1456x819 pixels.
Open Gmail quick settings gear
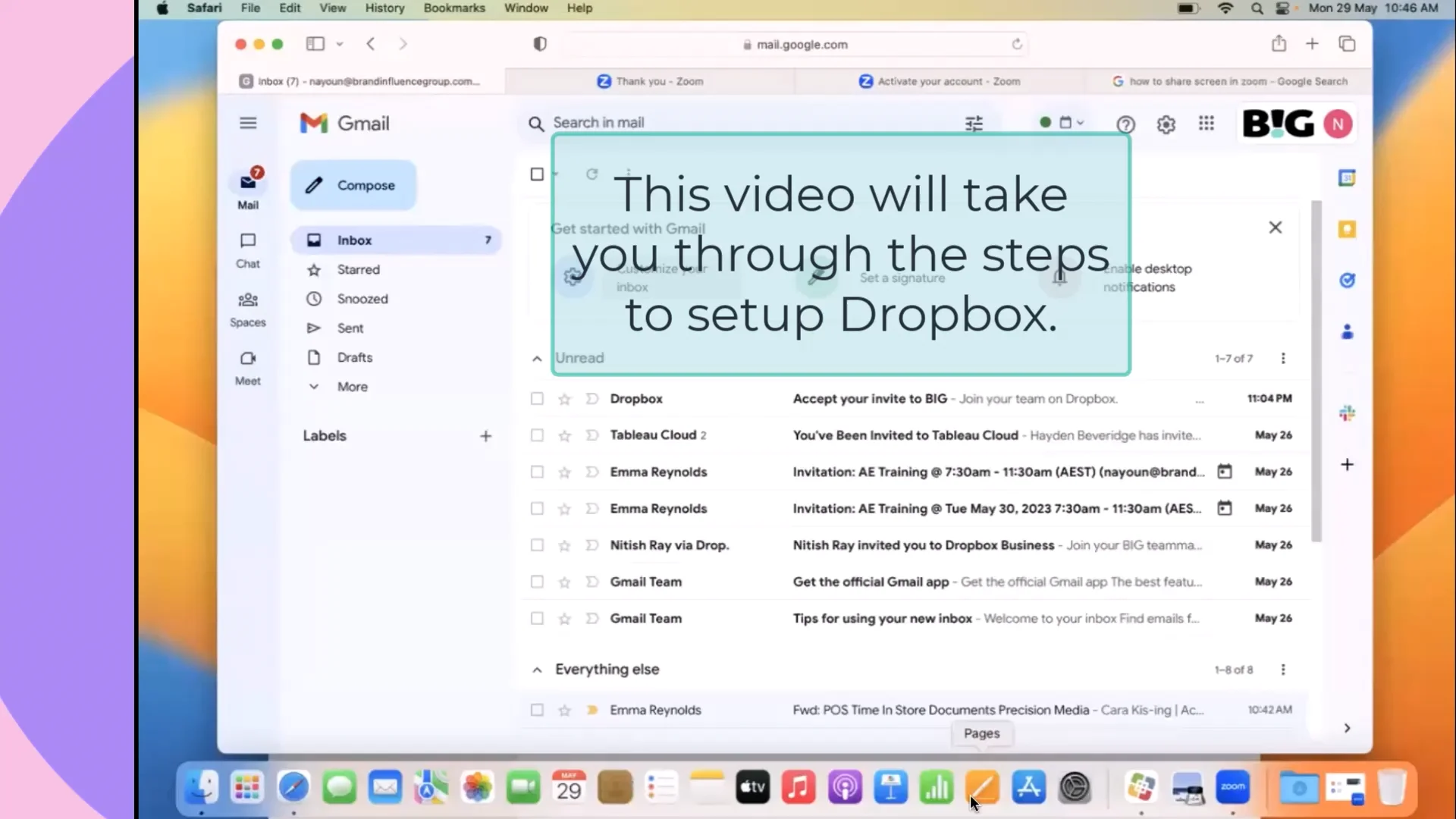click(1166, 124)
